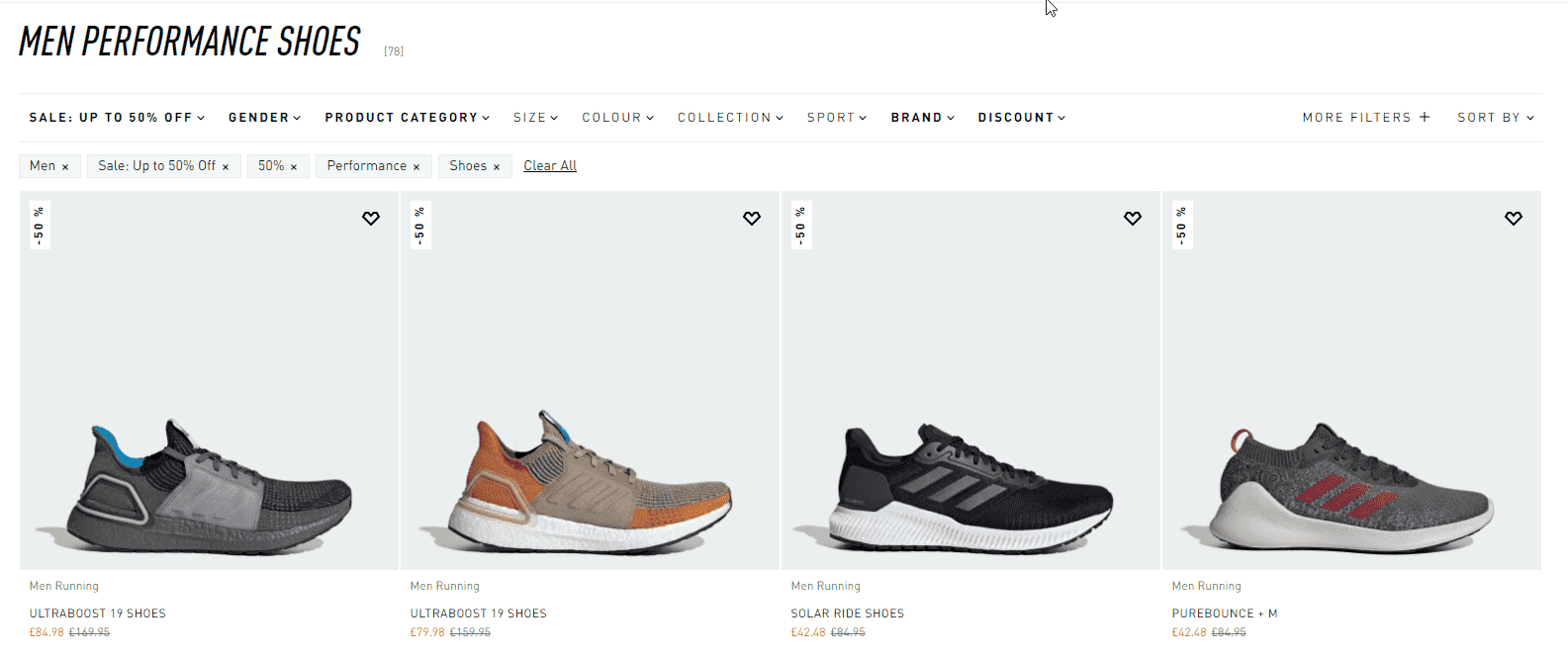The height and width of the screenshot is (661, 1568).
Task: Click the £79.98 sale price
Action: pyautogui.click(x=427, y=632)
